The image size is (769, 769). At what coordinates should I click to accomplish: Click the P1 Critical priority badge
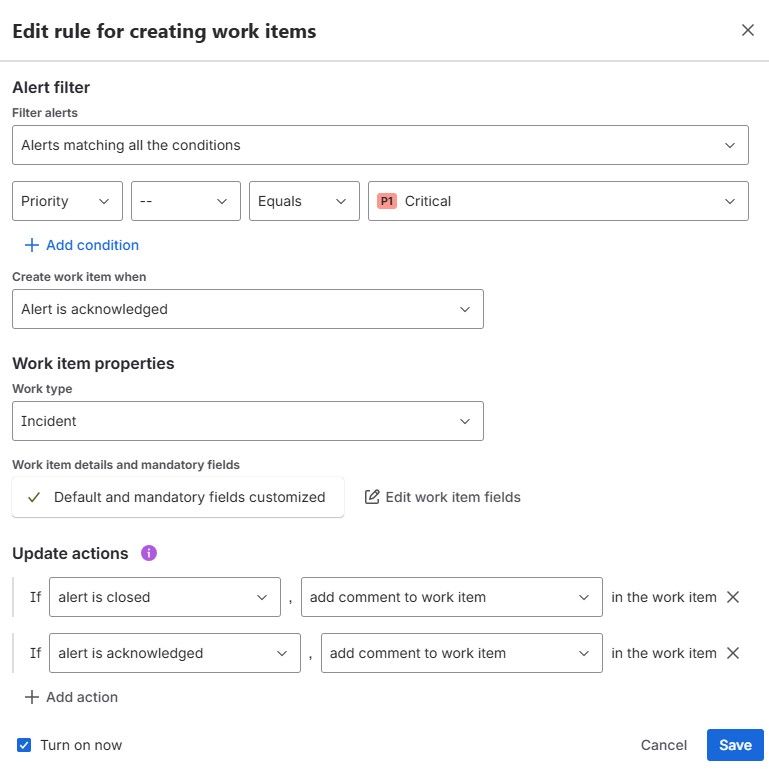(387, 201)
